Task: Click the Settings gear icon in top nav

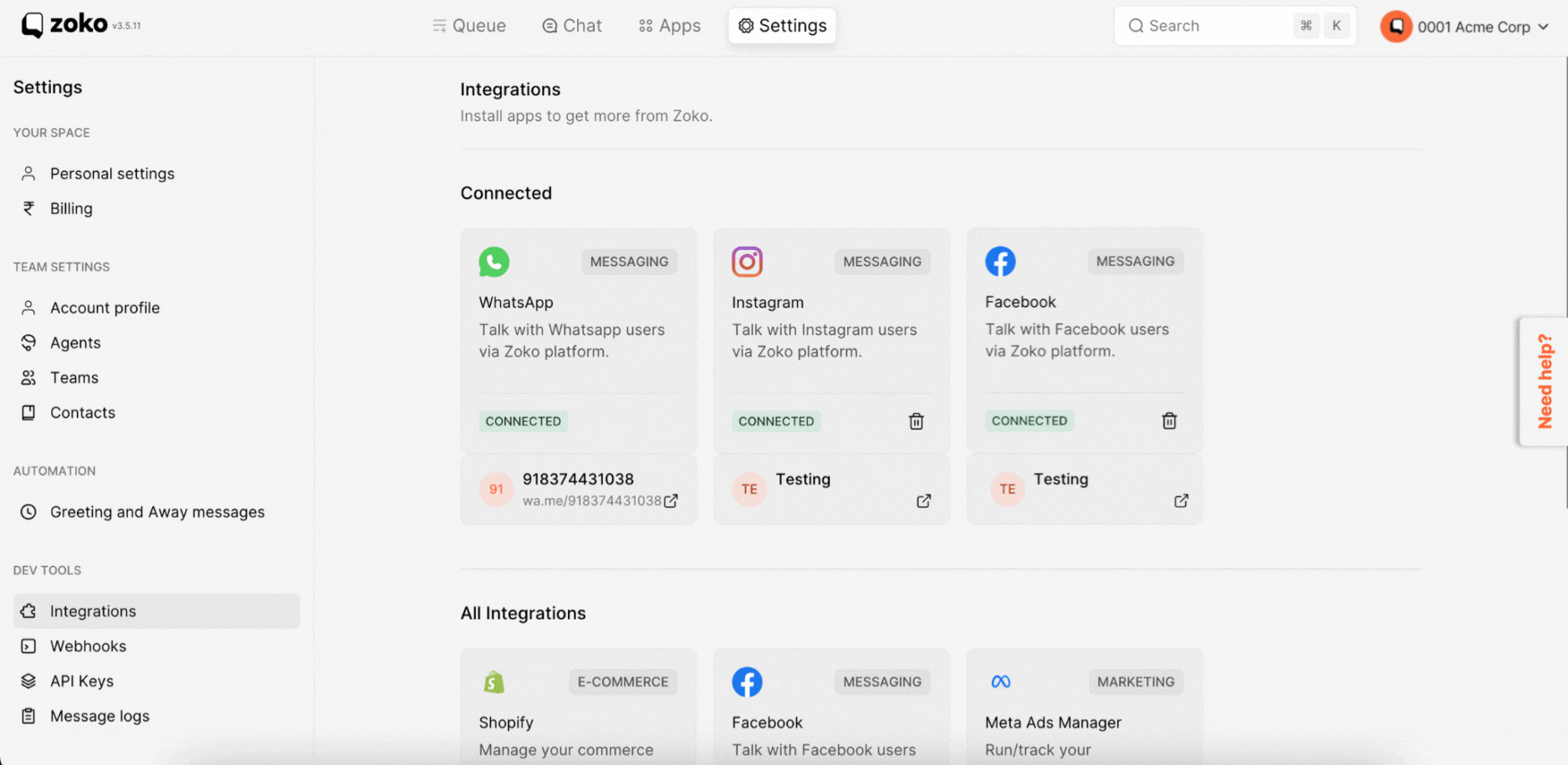Action: click(x=746, y=26)
